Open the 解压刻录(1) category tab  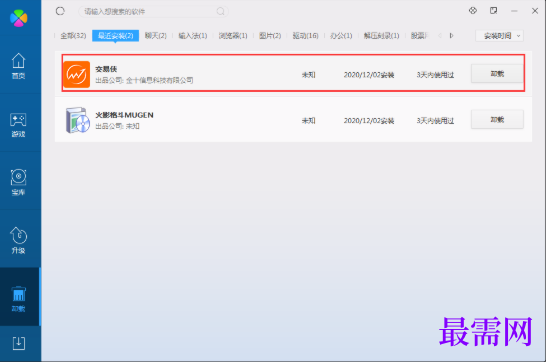[x=381, y=35]
